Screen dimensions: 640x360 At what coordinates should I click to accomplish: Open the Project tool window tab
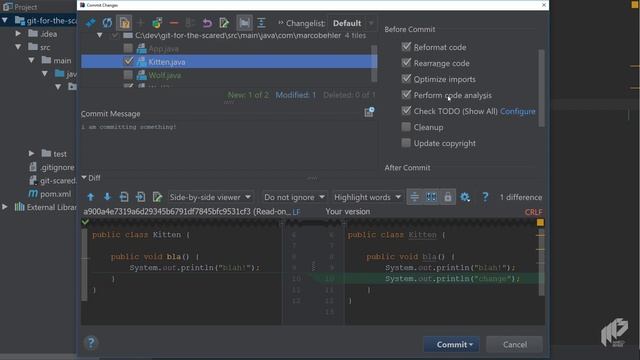point(20,7)
